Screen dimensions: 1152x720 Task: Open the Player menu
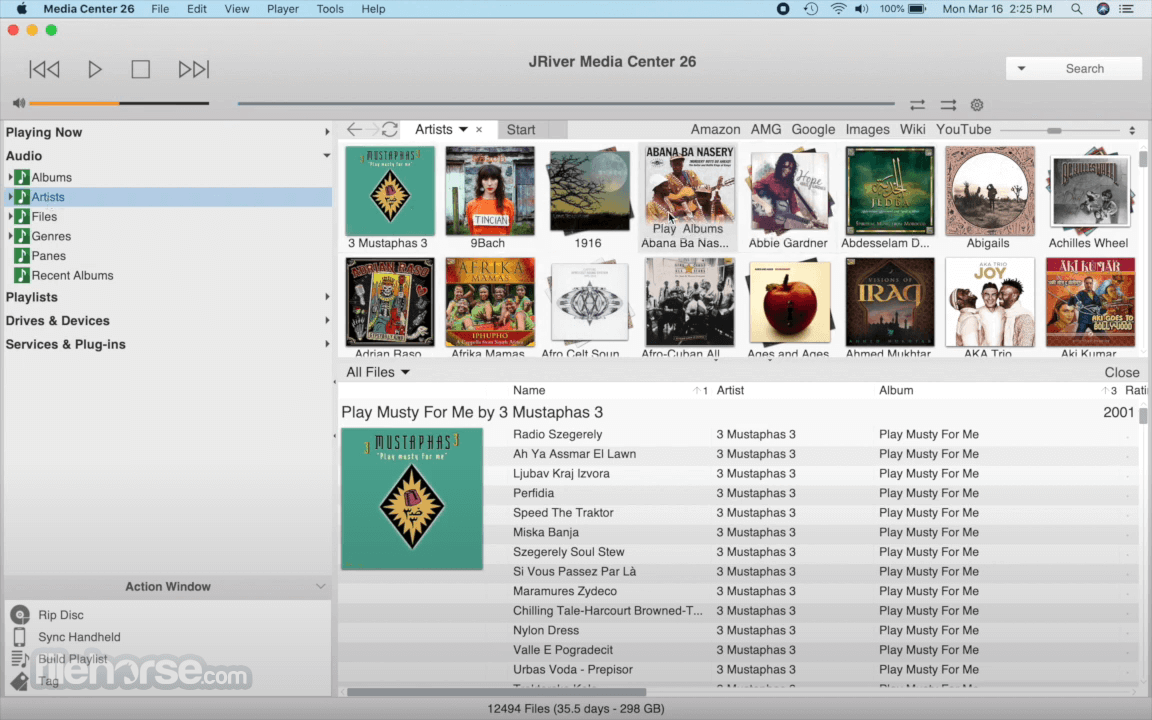(x=282, y=9)
